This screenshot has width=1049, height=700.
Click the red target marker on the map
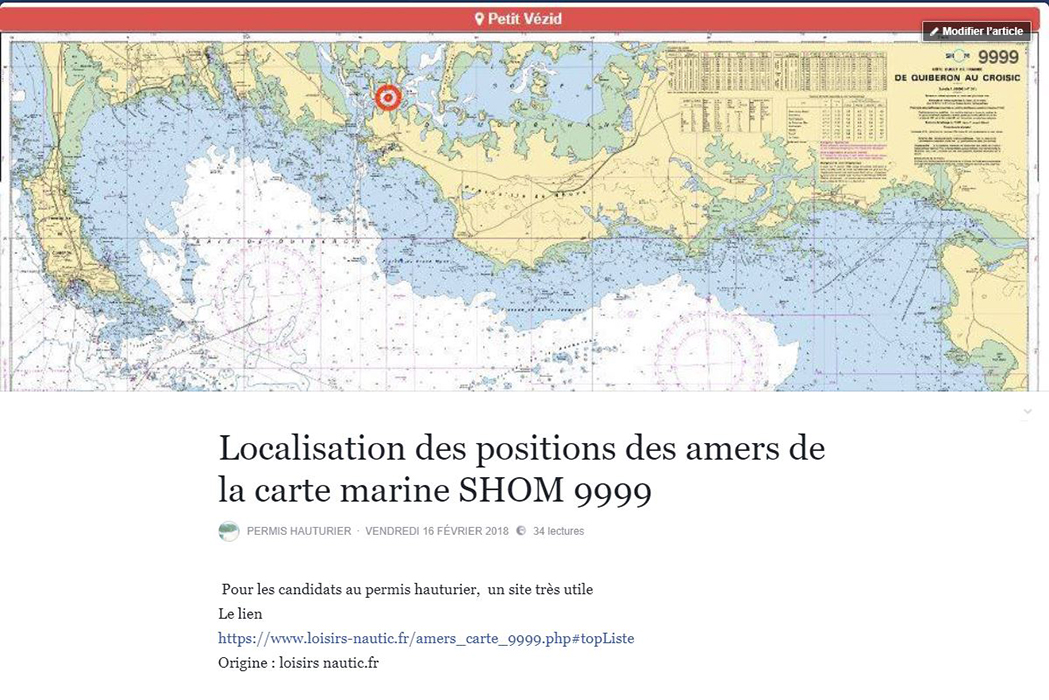pos(387,98)
